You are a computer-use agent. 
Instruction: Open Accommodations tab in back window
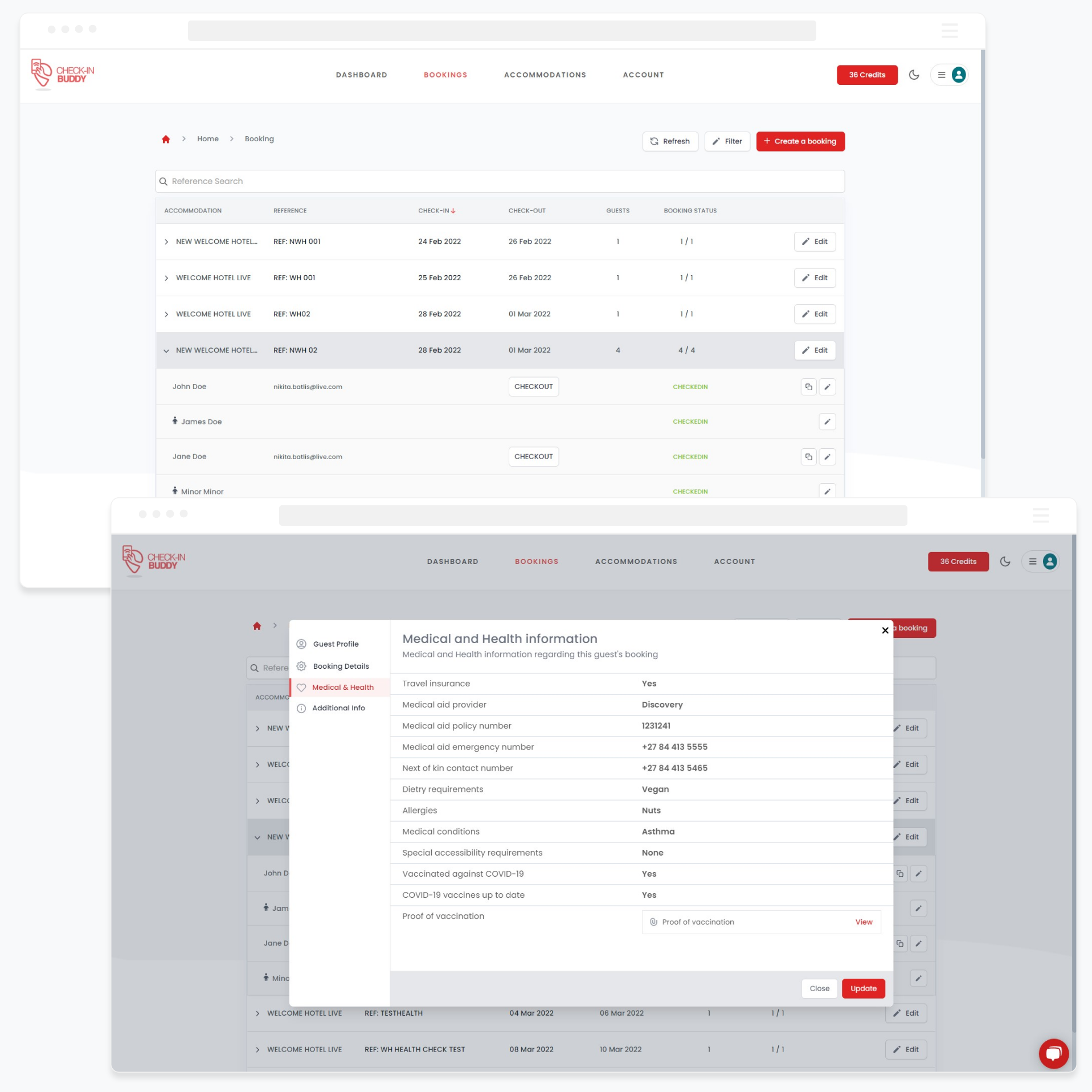click(545, 75)
